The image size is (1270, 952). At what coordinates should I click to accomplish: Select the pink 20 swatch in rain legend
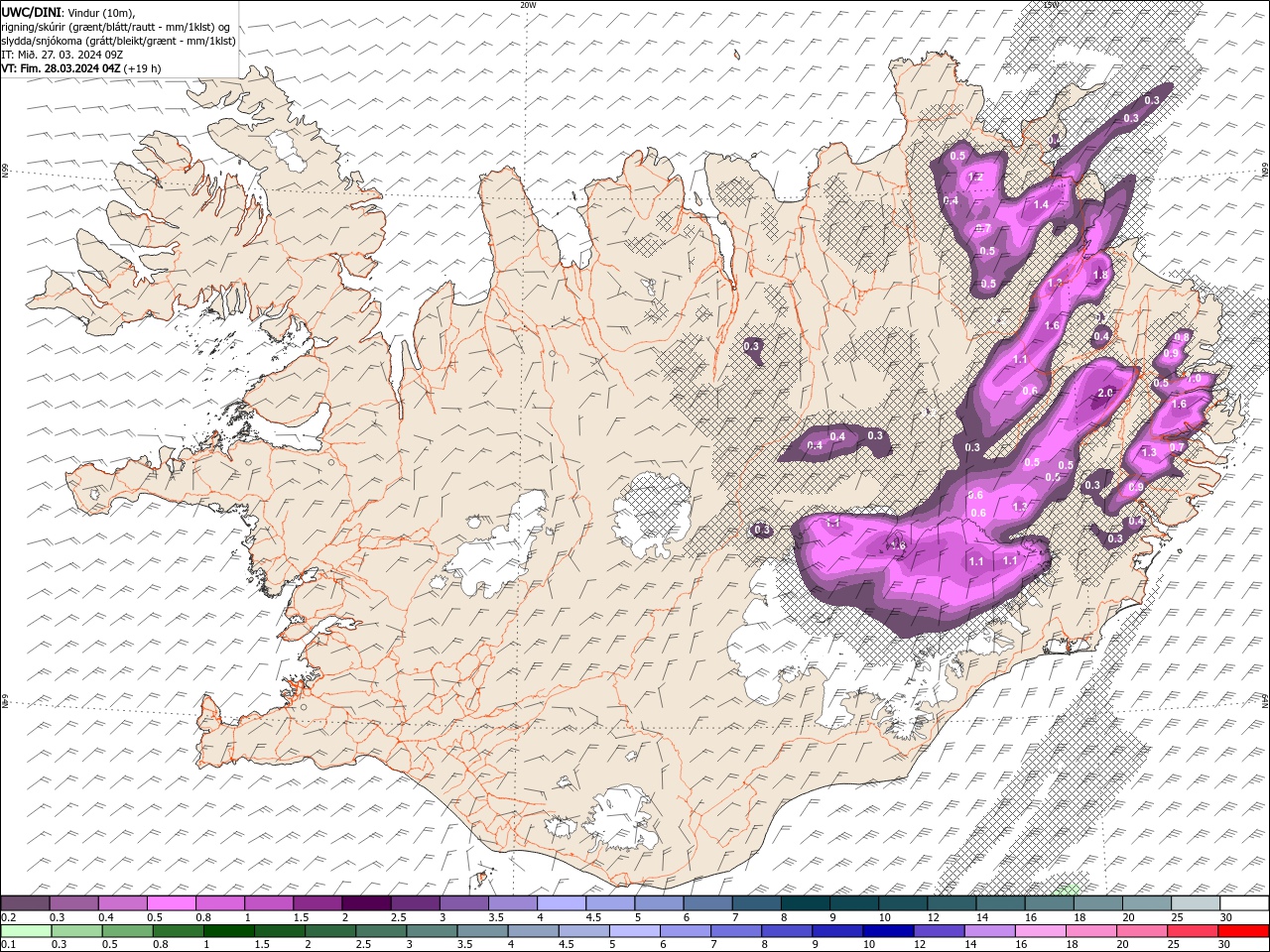pos(1141,931)
